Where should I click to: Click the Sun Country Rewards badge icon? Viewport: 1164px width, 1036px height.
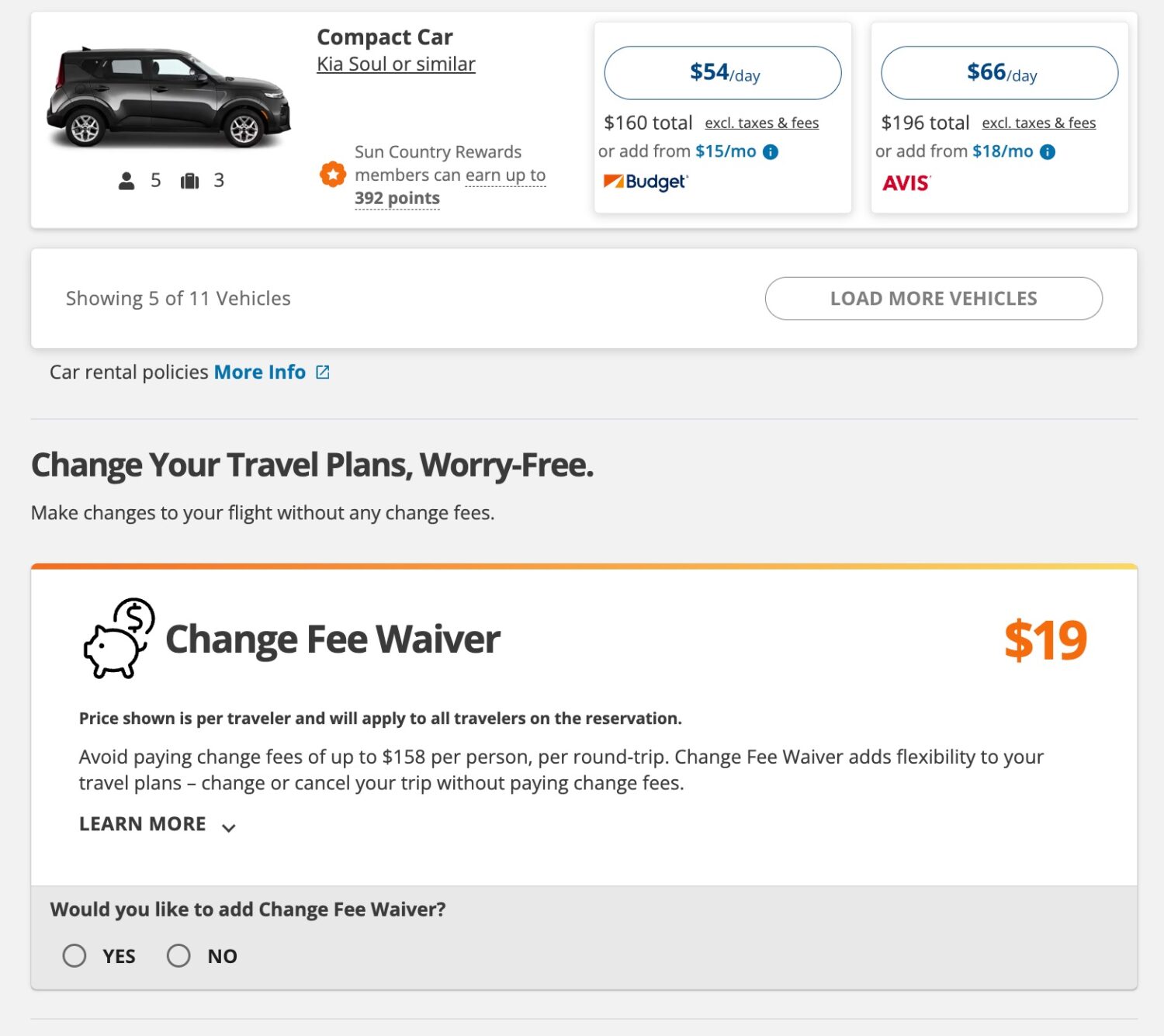(x=332, y=175)
